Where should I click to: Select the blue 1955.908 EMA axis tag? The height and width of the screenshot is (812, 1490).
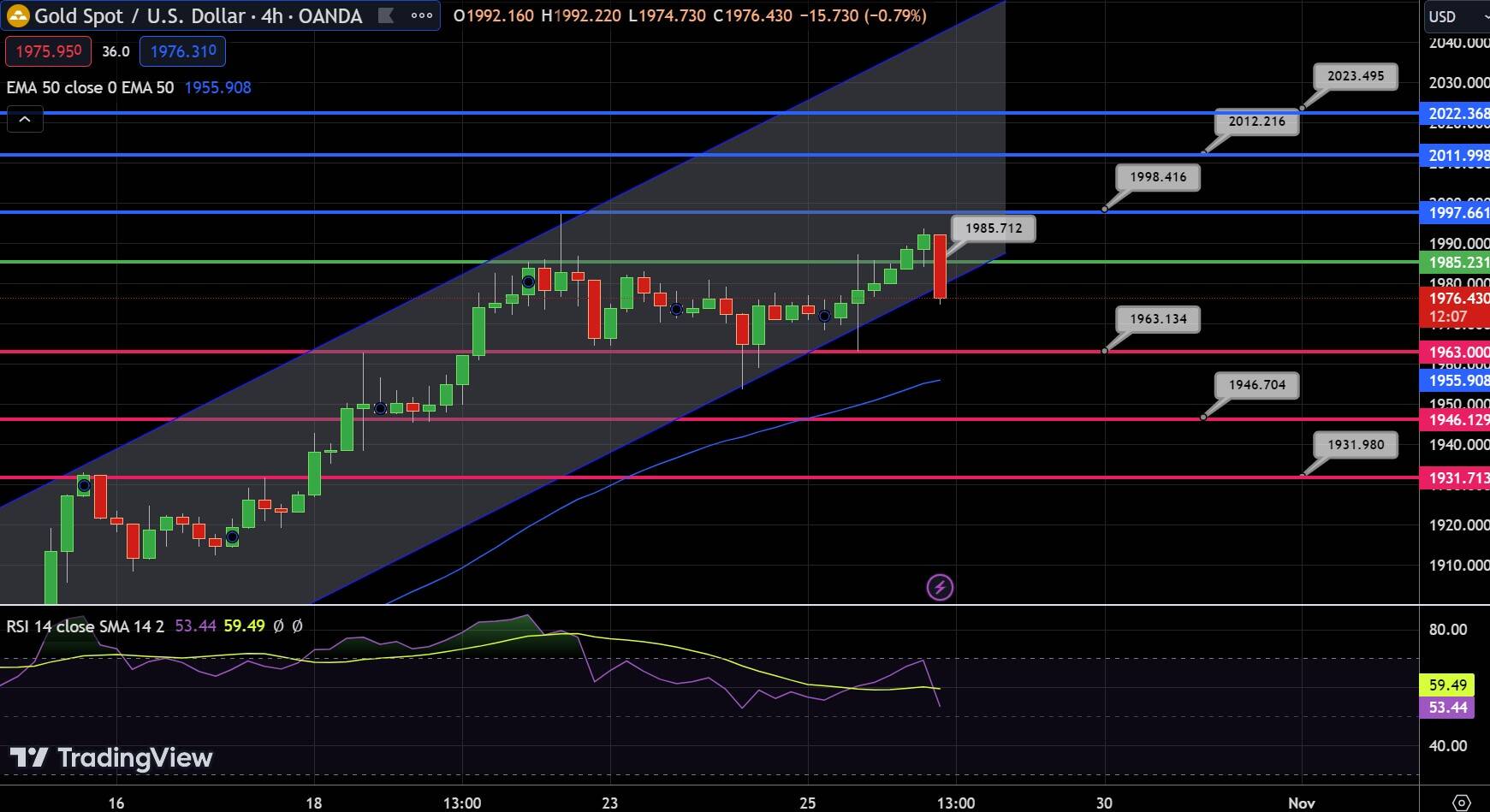pyautogui.click(x=1455, y=380)
